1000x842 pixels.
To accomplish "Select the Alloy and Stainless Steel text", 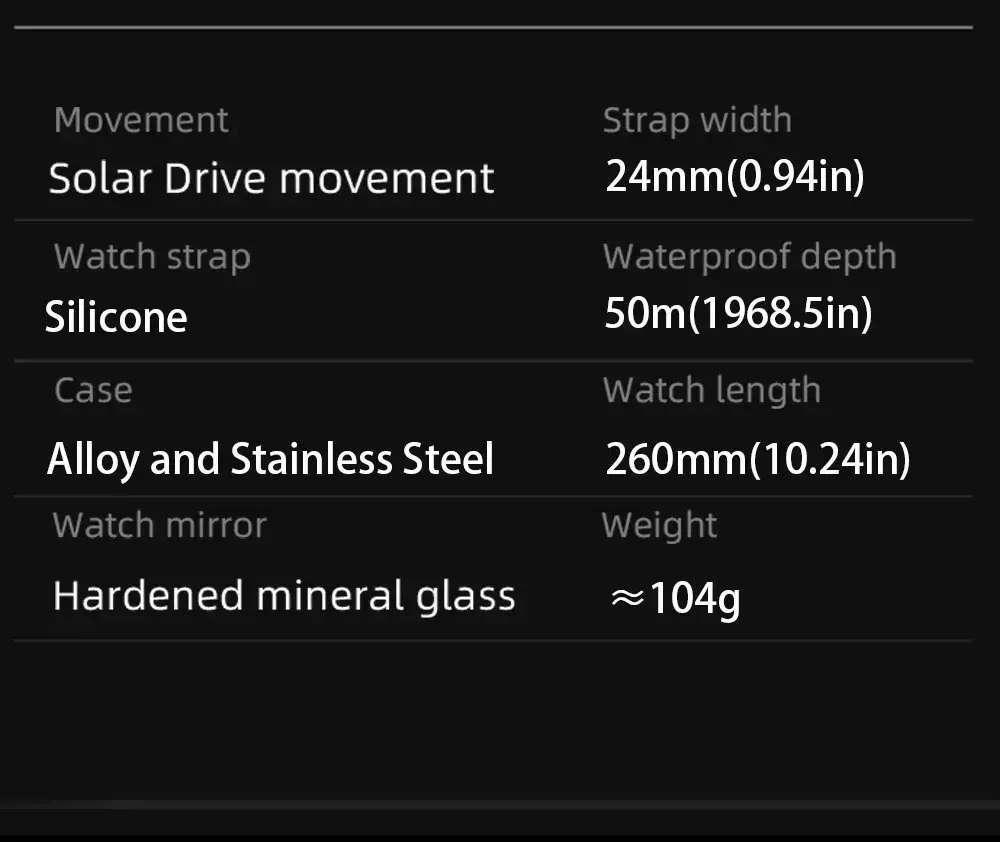I will [x=270, y=459].
